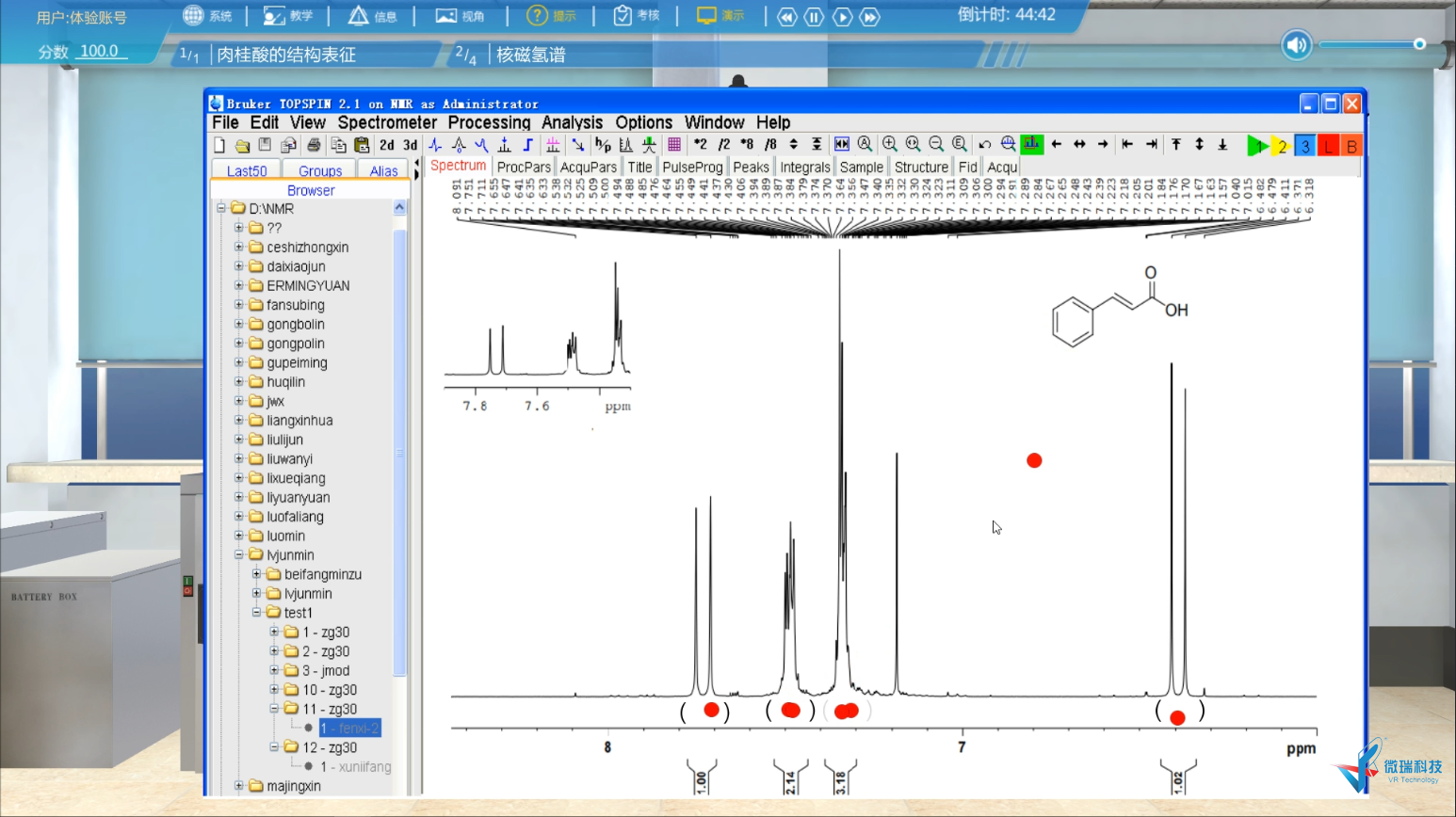Open the File menu

pos(225,122)
